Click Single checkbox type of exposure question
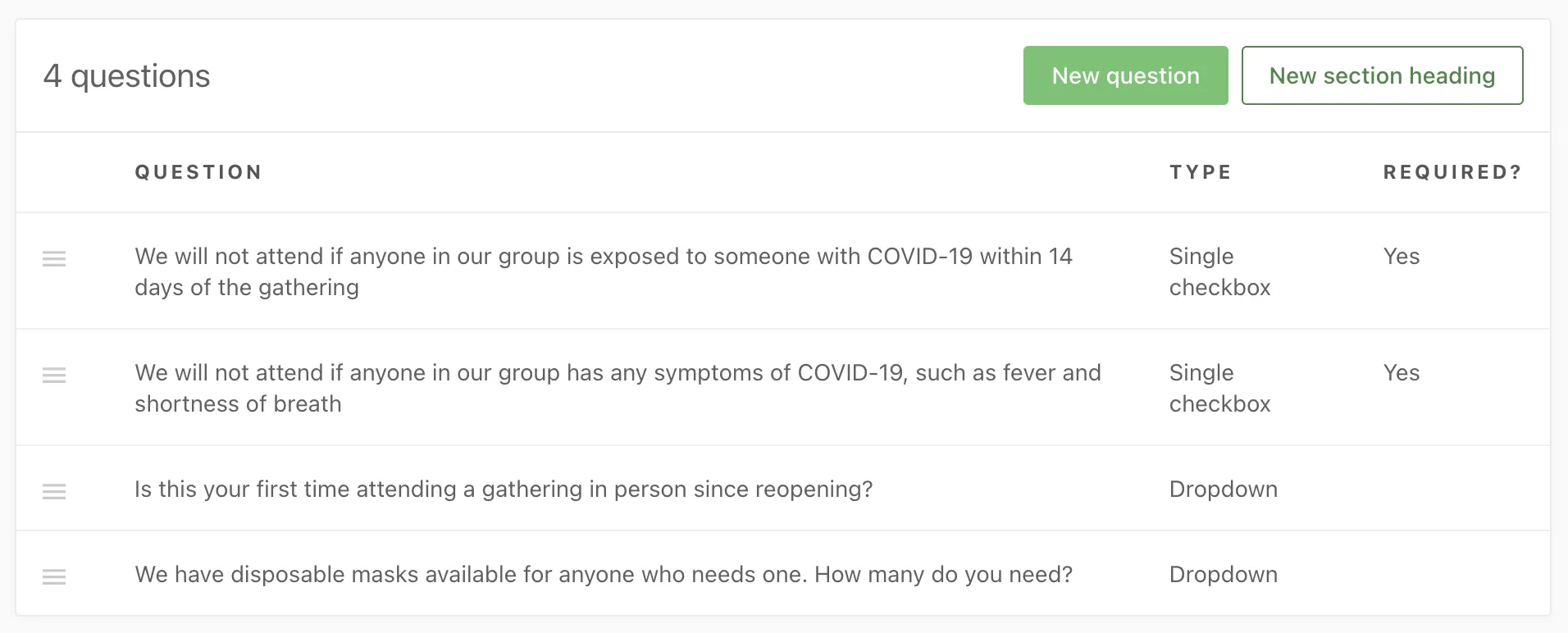1568x633 pixels. (1219, 271)
